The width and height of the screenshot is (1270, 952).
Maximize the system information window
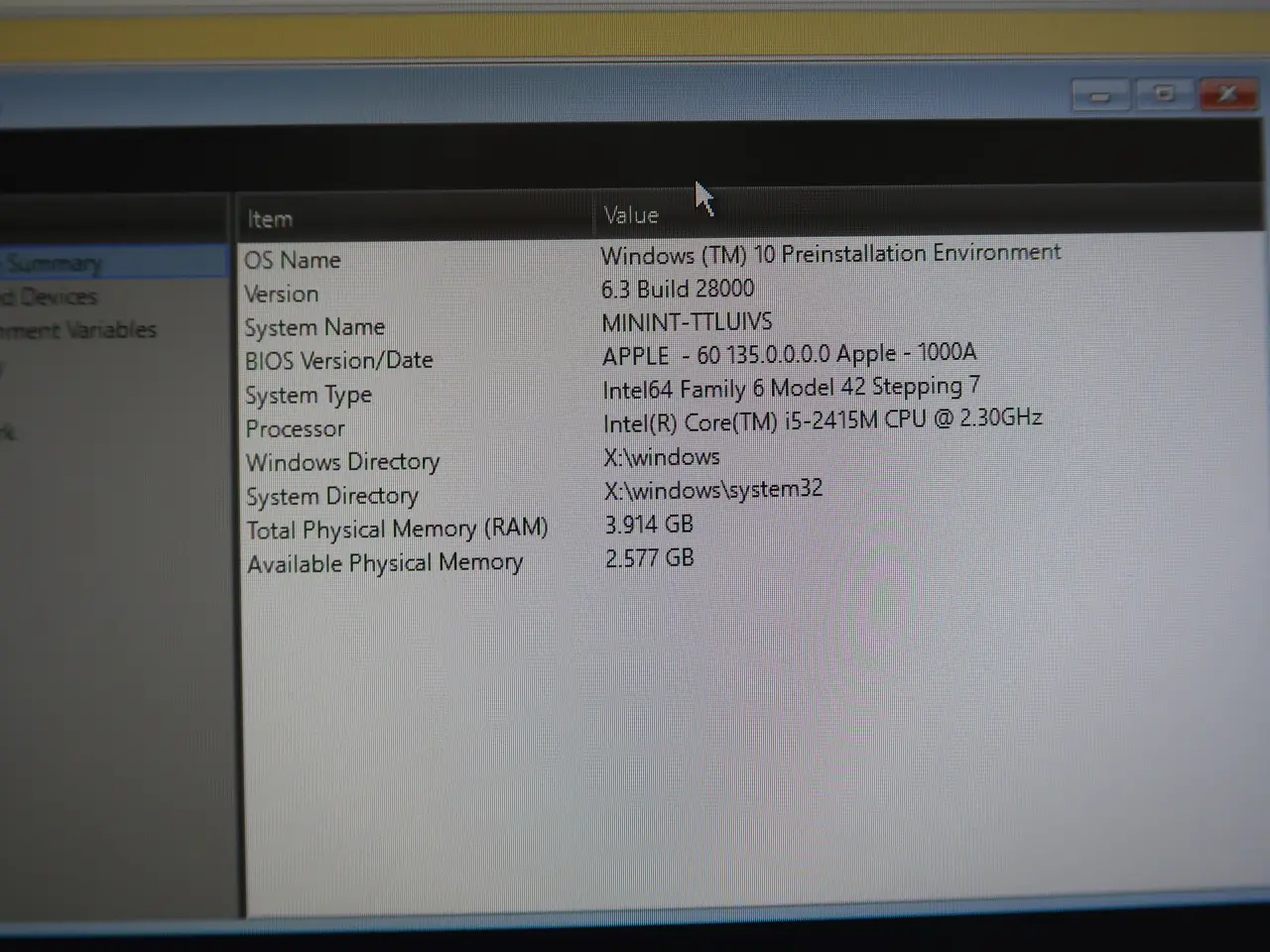click(1164, 94)
